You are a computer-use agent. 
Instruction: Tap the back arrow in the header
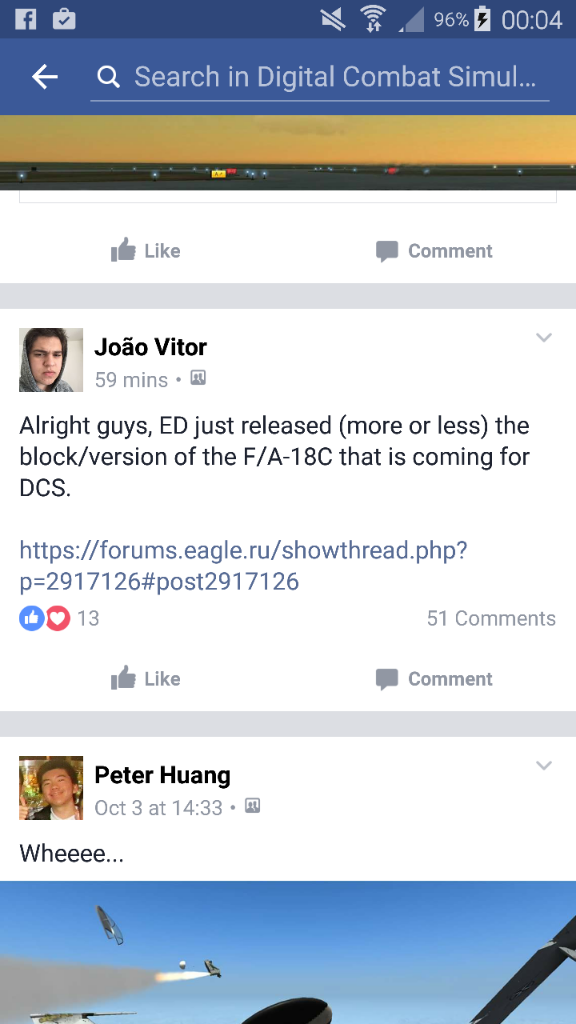tap(45, 77)
